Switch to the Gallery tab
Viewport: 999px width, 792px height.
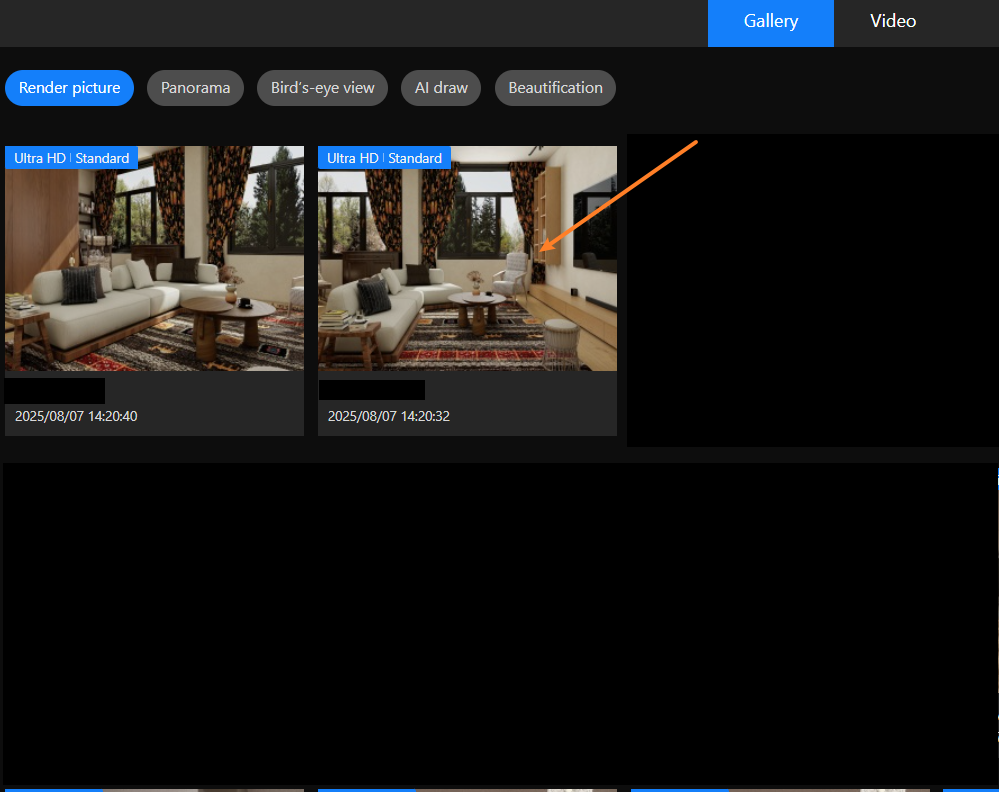pyautogui.click(x=770, y=22)
